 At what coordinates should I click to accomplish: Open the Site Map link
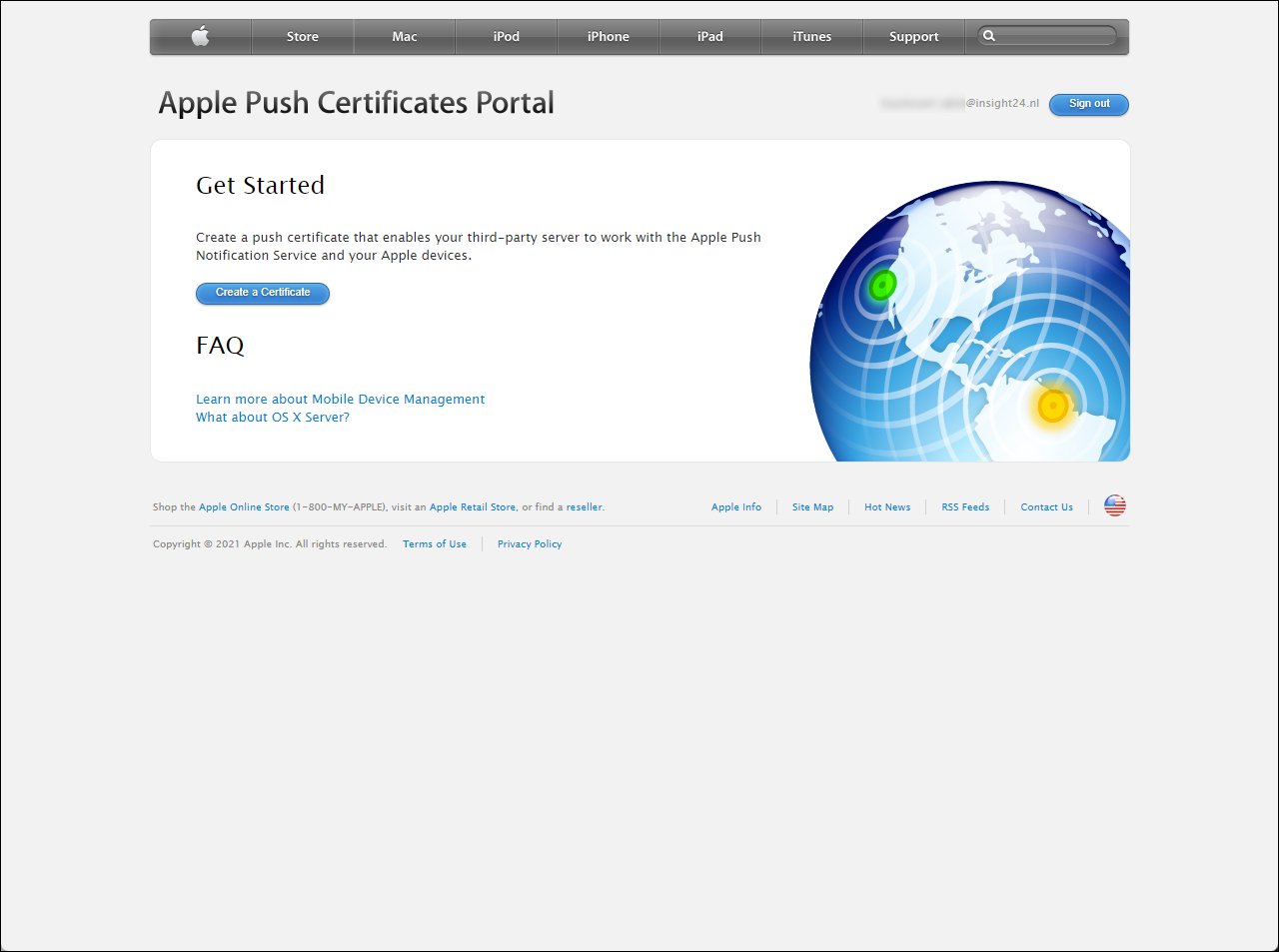(812, 507)
